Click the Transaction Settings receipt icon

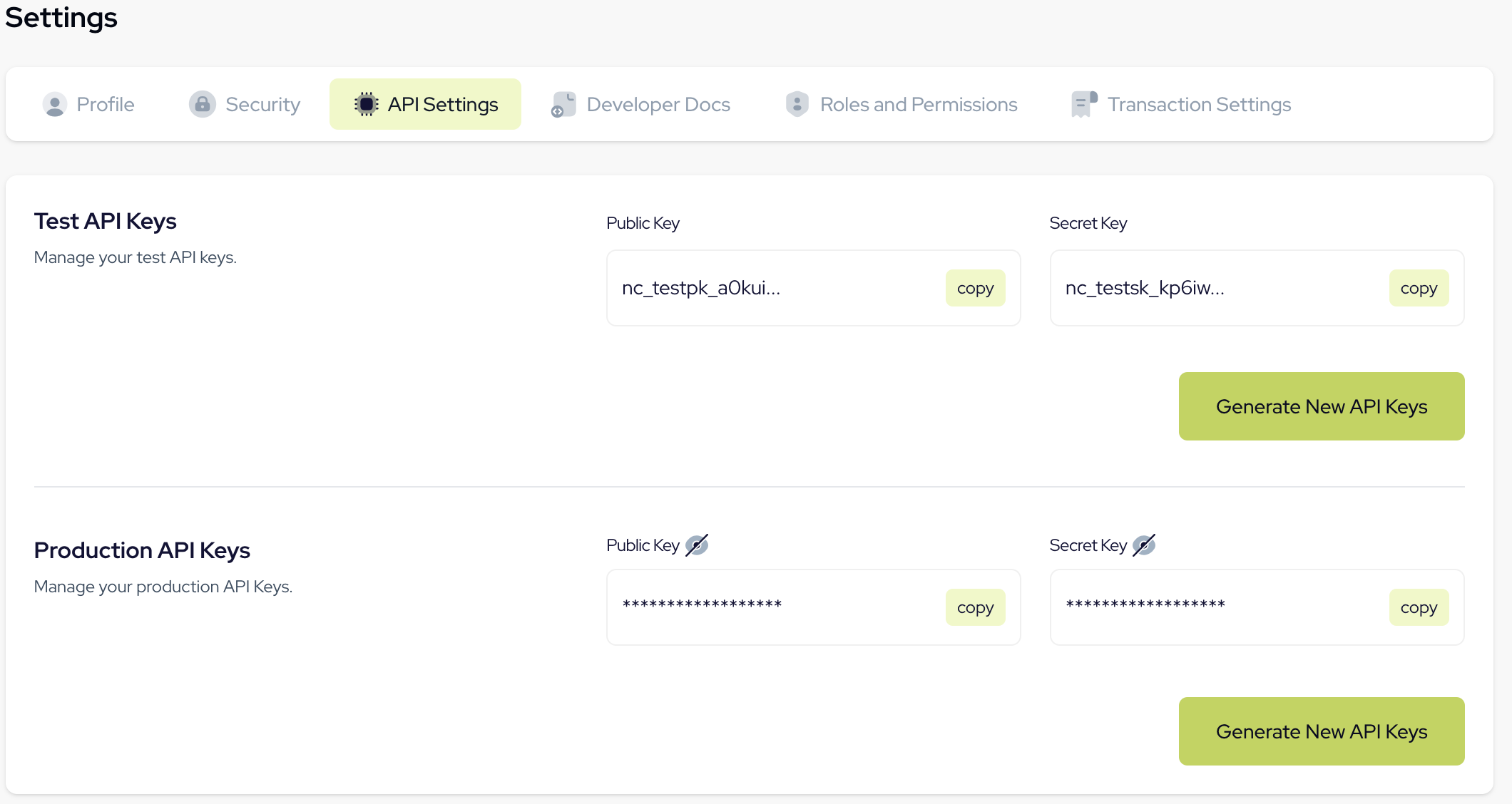click(1083, 104)
